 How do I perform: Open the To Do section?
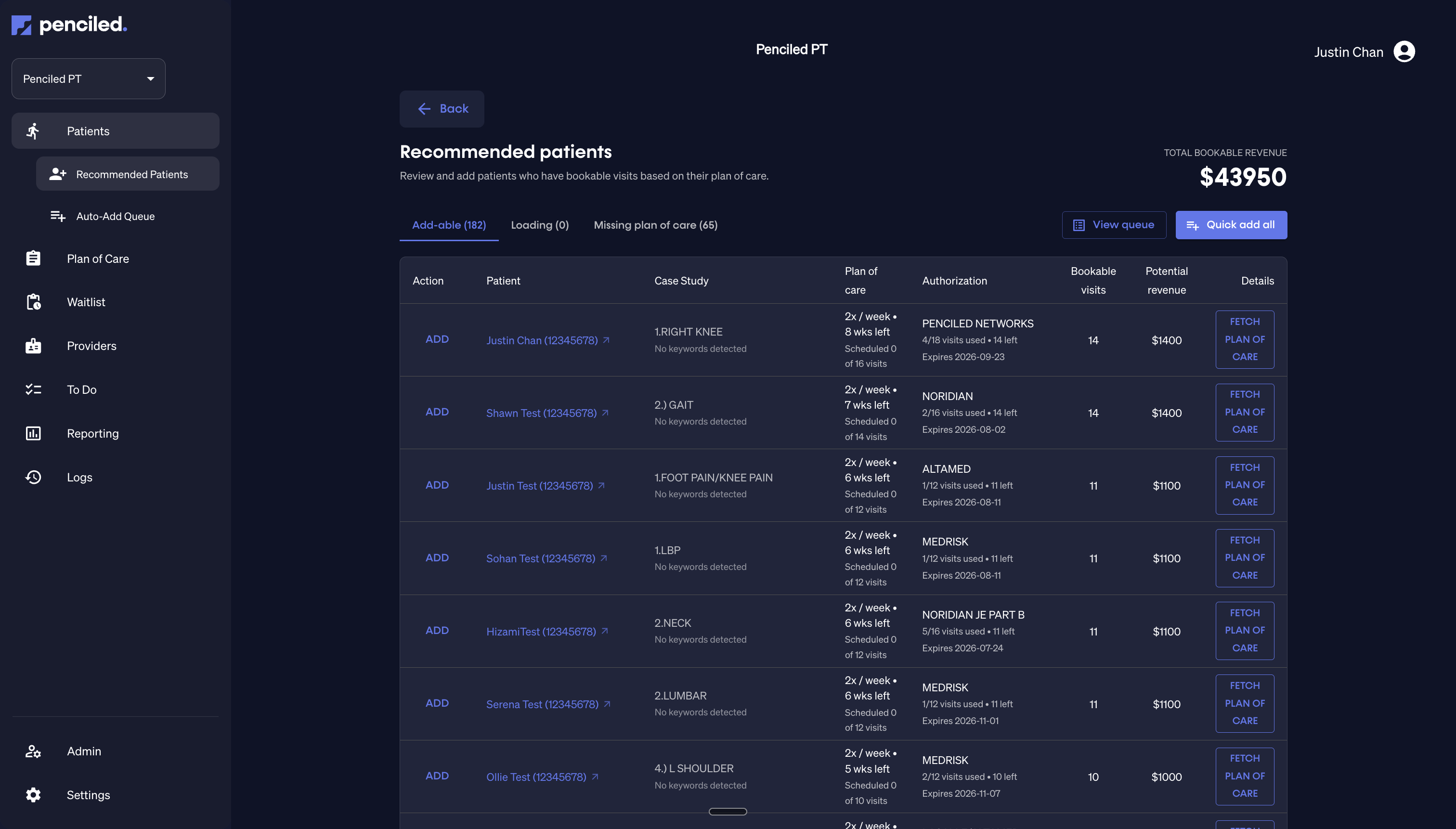coord(116,389)
